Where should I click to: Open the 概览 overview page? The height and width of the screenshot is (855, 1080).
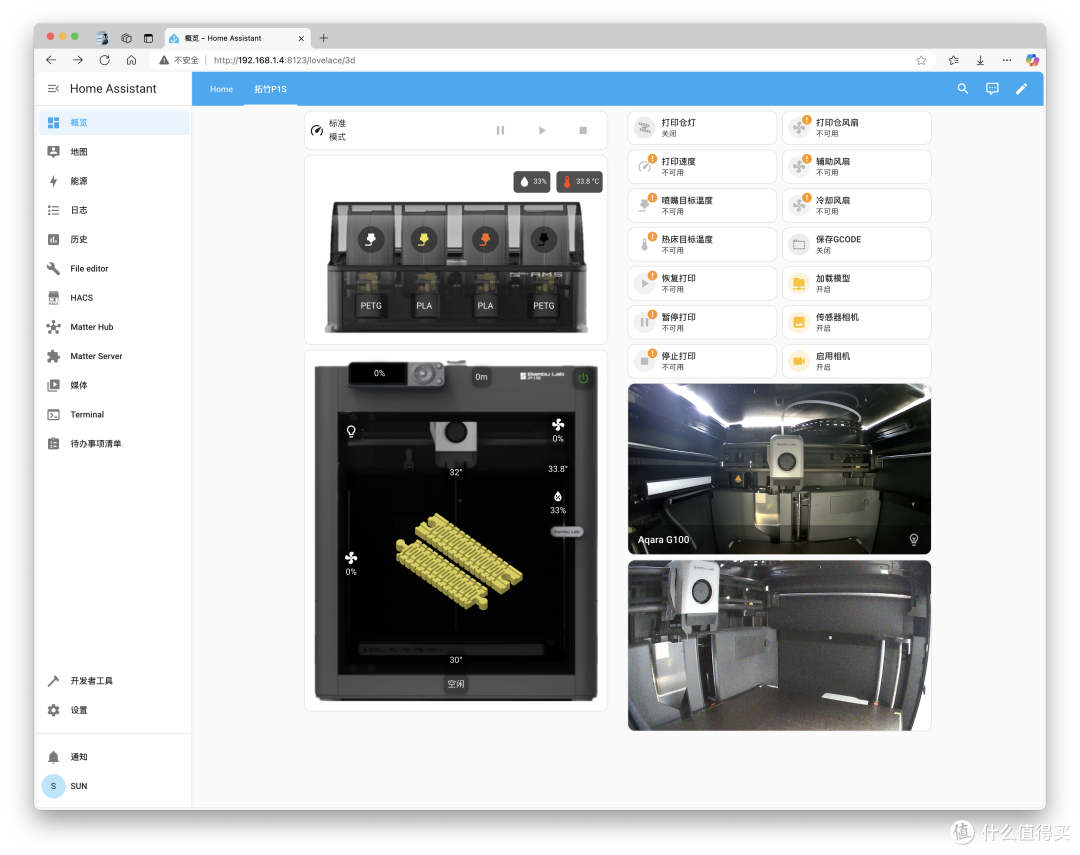click(114, 123)
